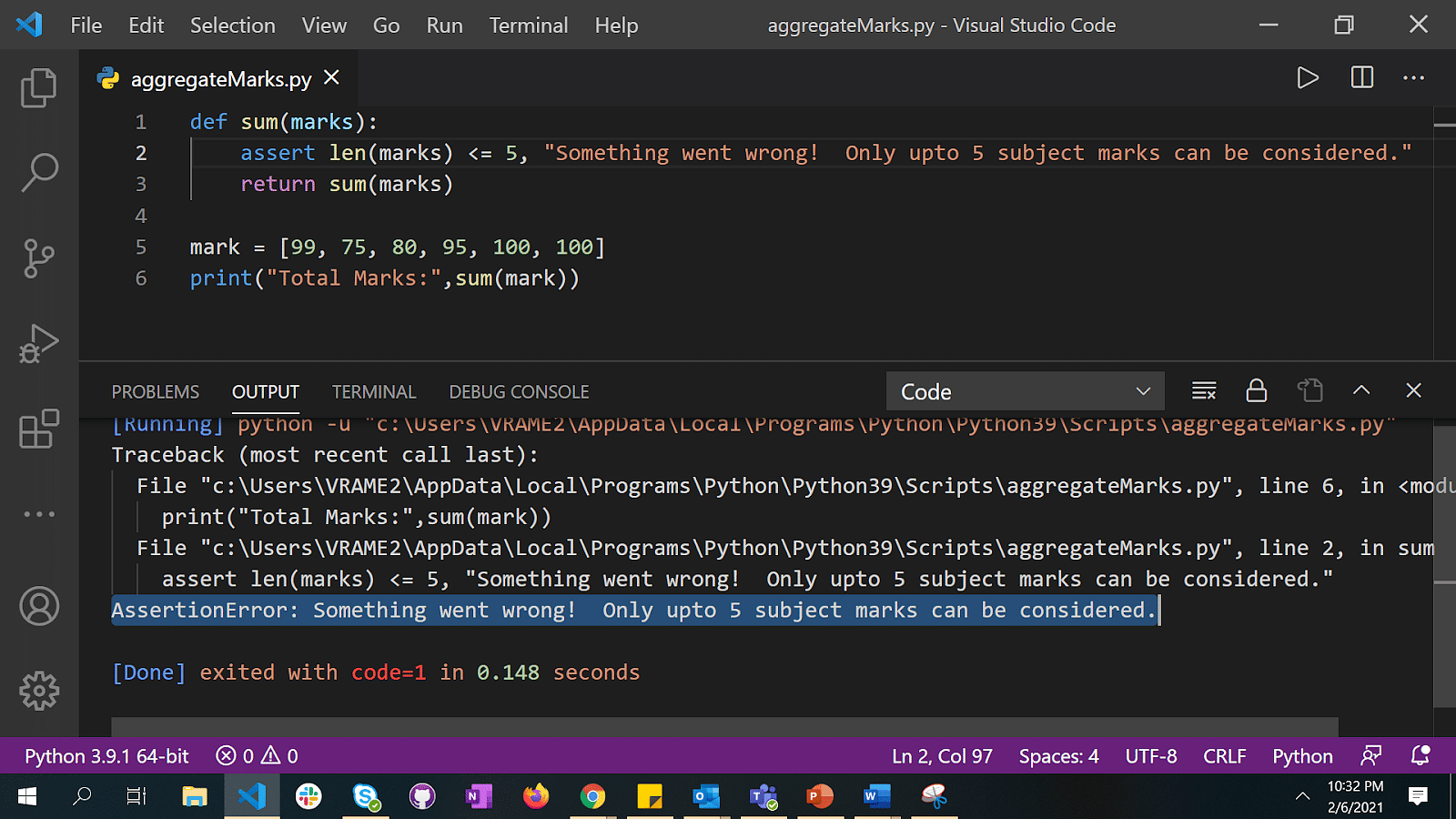The height and width of the screenshot is (819, 1456).
Task: Open the Go menu
Action: (x=387, y=25)
